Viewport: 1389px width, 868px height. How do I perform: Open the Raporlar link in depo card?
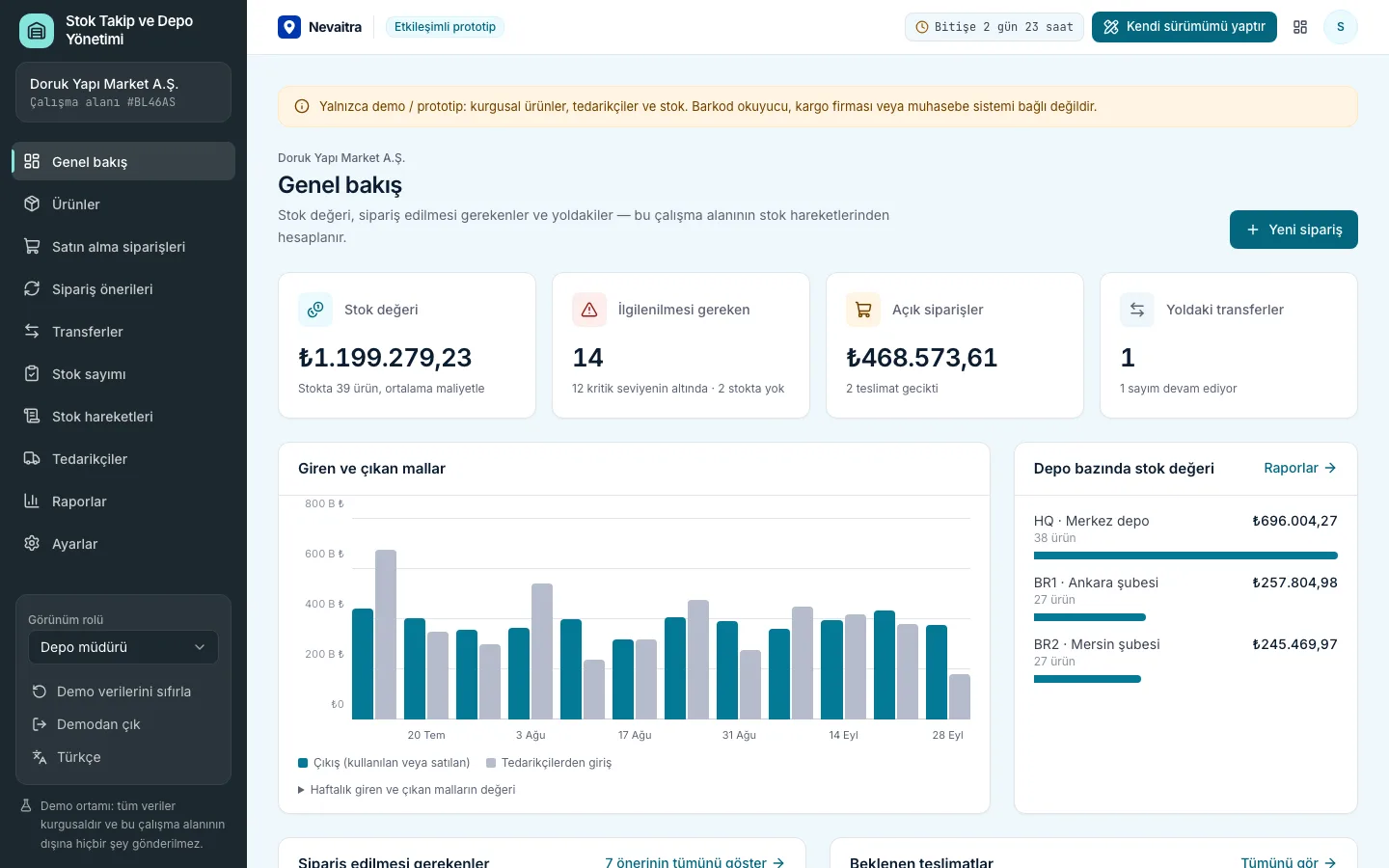click(x=1300, y=468)
